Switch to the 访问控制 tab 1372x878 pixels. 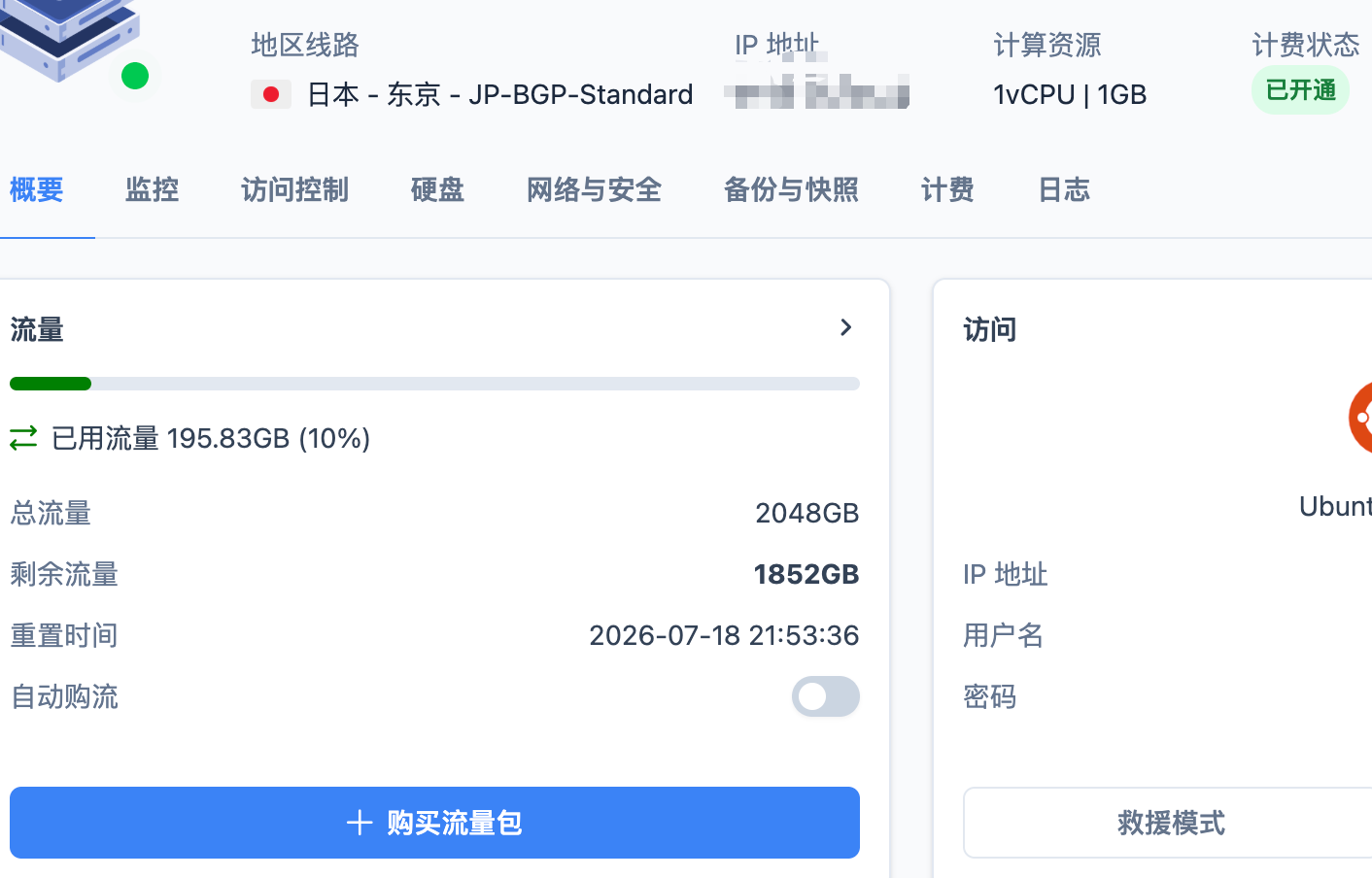point(295,189)
